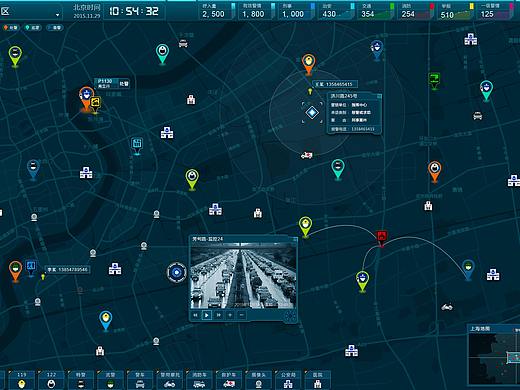The height and width of the screenshot is (390, 520).
Task: Rewind the 监控24 surveillance video
Action: [x=195, y=315]
